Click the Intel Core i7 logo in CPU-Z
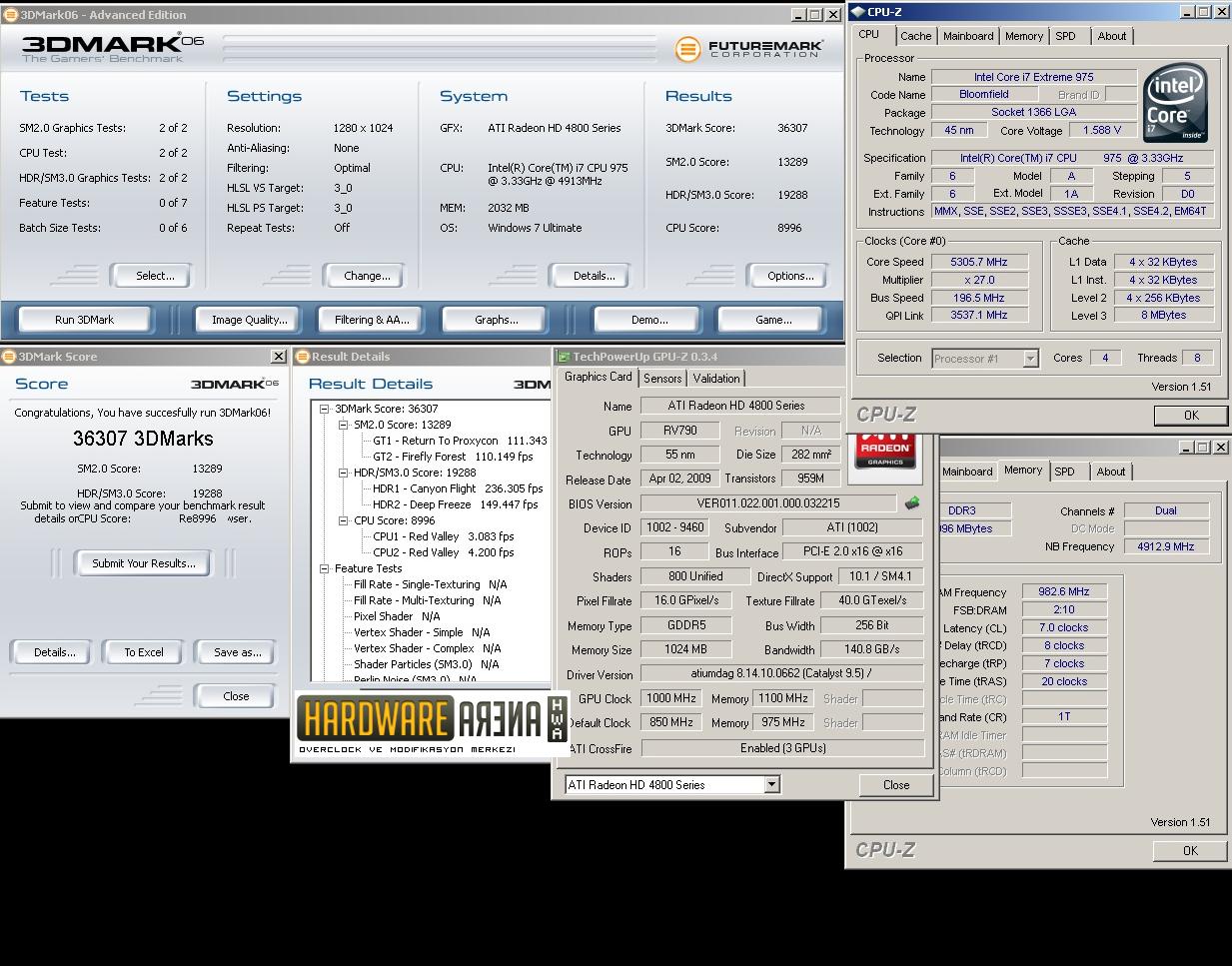This screenshot has width=1232, height=966. coord(1175,103)
